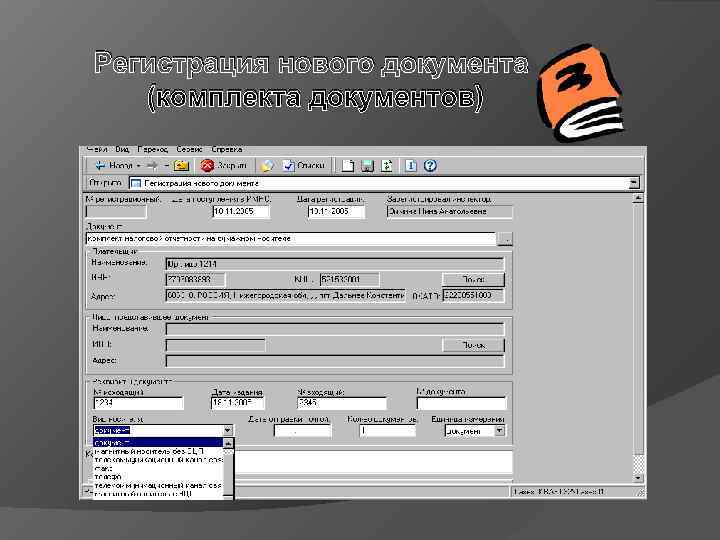Select the телефон list option
The height and width of the screenshot is (540, 720).
[x=158, y=477]
